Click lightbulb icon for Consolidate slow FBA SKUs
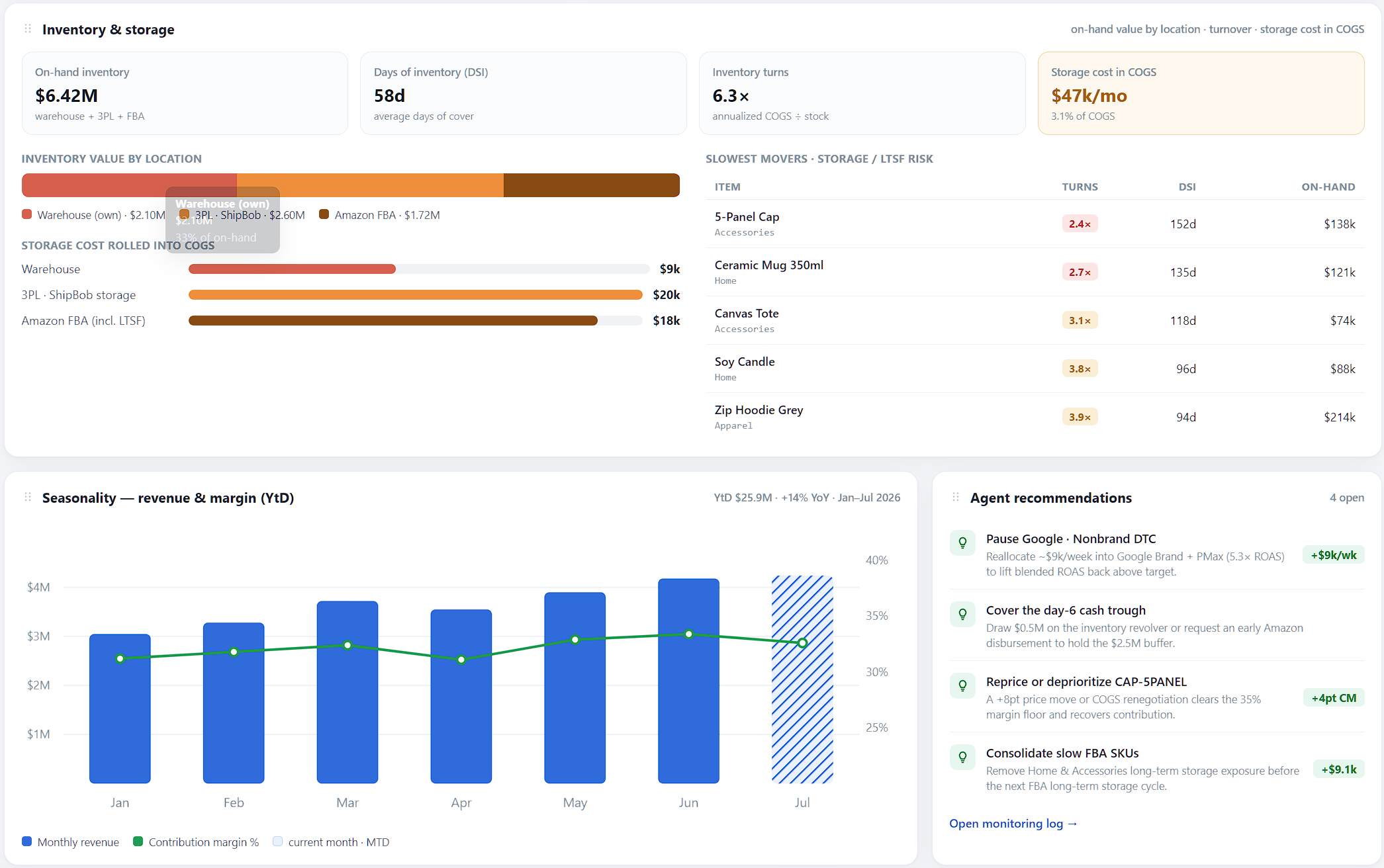This screenshot has height=868, width=1384. pyautogui.click(x=962, y=758)
